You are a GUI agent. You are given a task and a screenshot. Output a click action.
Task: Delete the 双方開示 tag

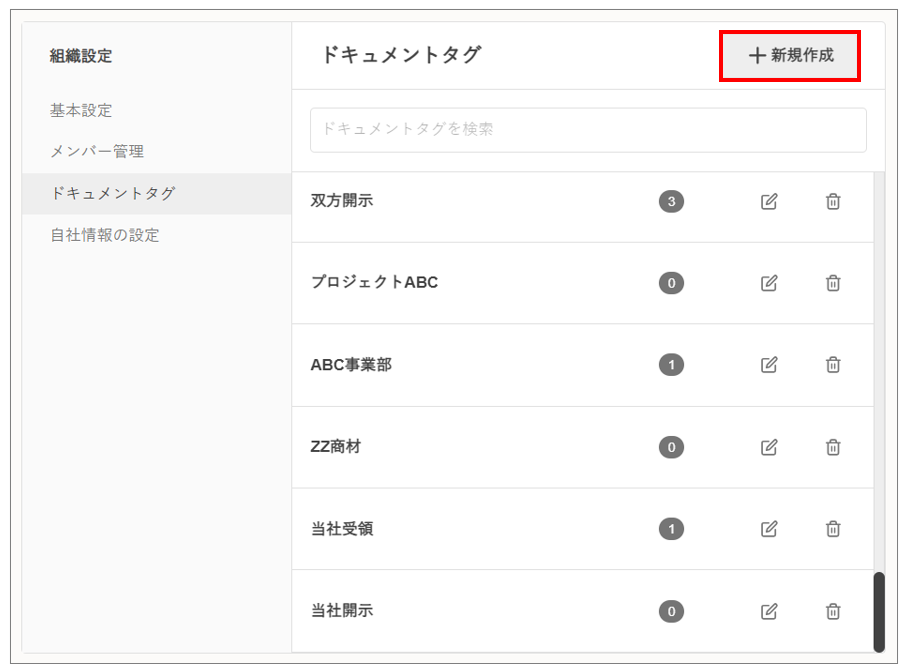(x=833, y=201)
